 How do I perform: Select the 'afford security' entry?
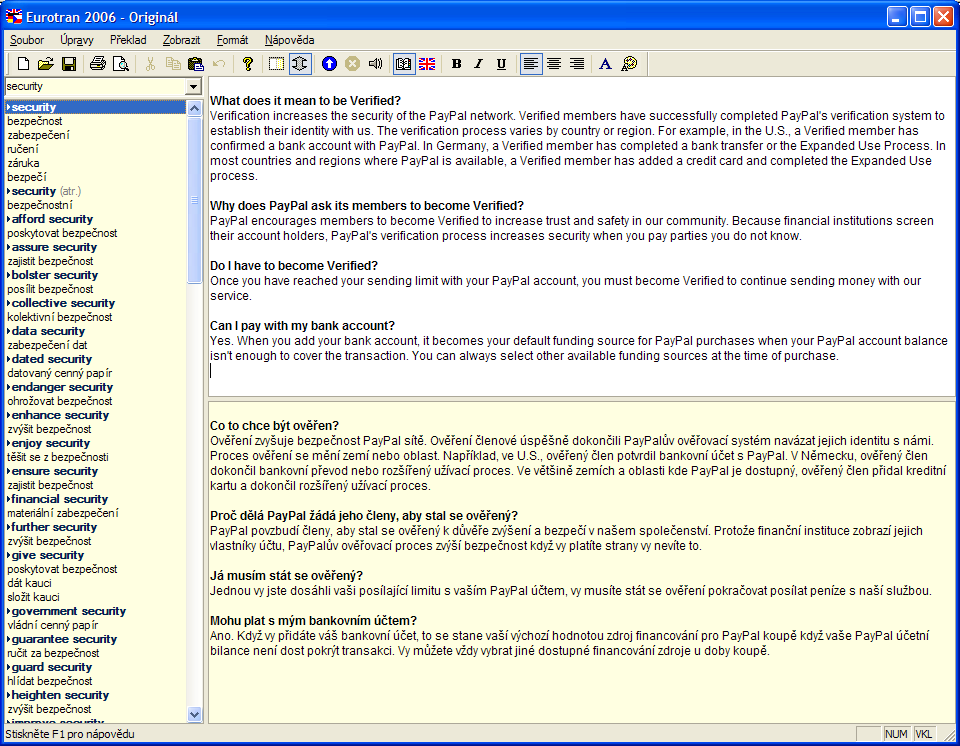(x=52, y=219)
